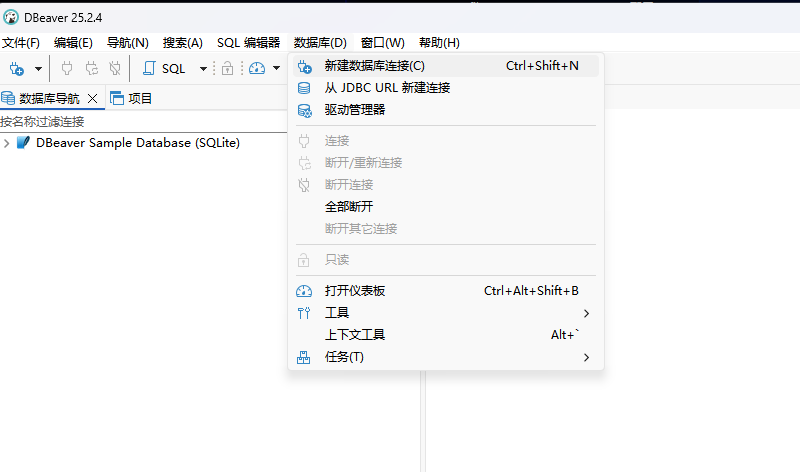Screen dimensions: 800x472
Task: Click the new connection plug icon in toolbar
Action: (x=16, y=68)
